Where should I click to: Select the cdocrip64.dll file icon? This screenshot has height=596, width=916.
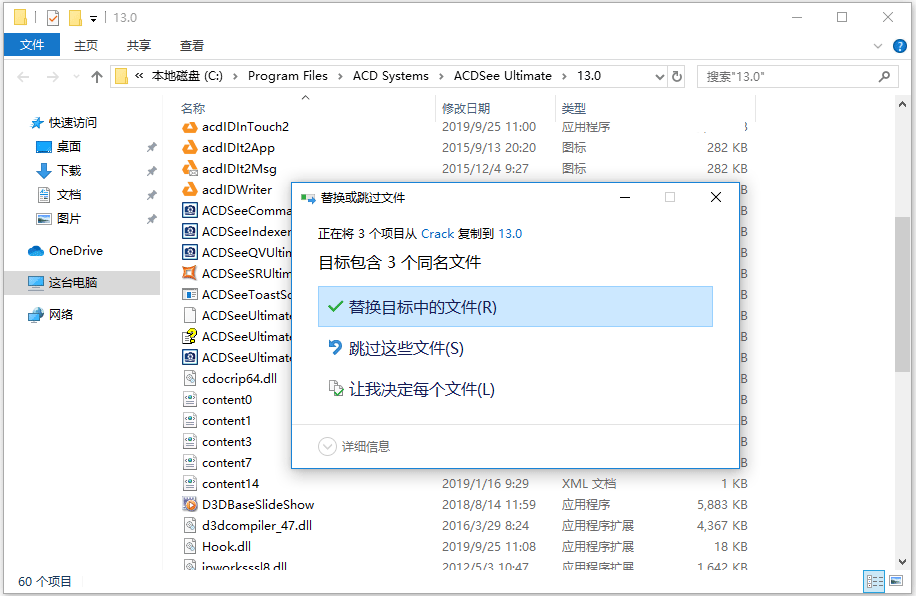pos(188,378)
